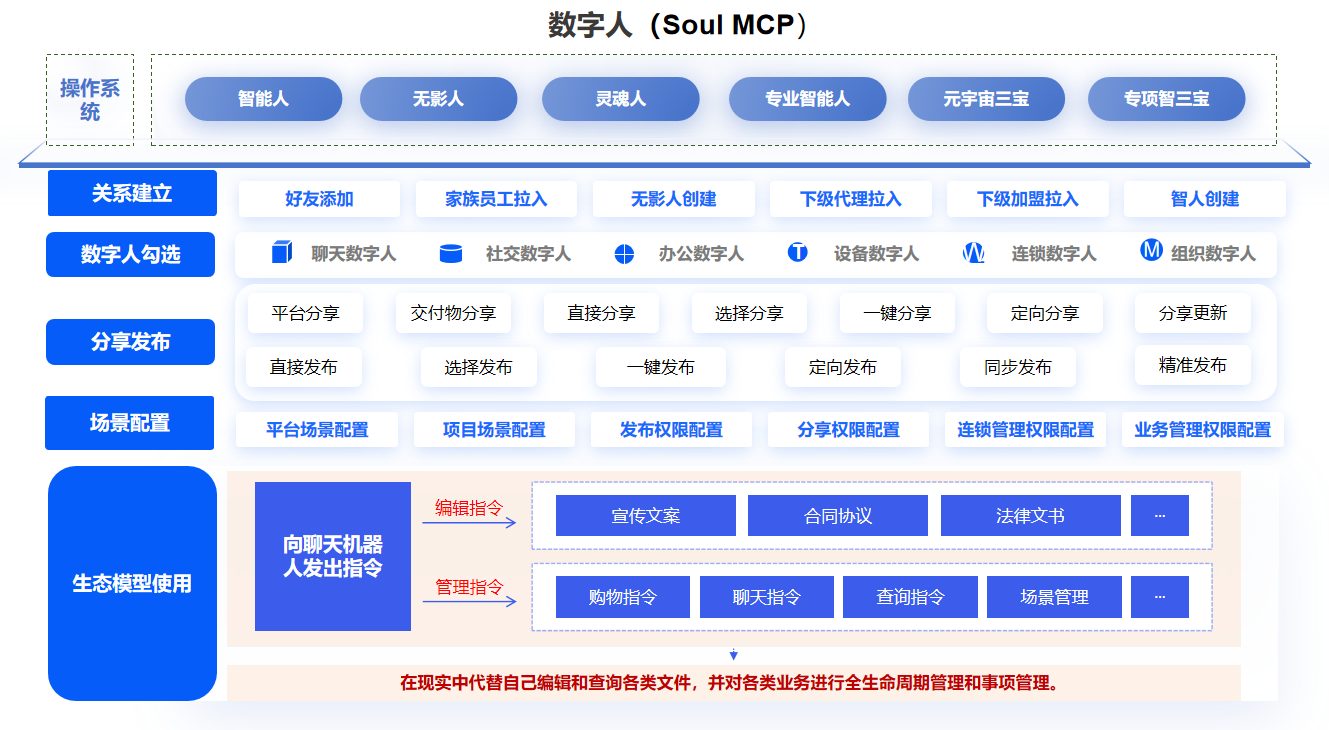Select 直接发布 option
Viewport: 1329px width, 730px height.
(x=303, y=367)
